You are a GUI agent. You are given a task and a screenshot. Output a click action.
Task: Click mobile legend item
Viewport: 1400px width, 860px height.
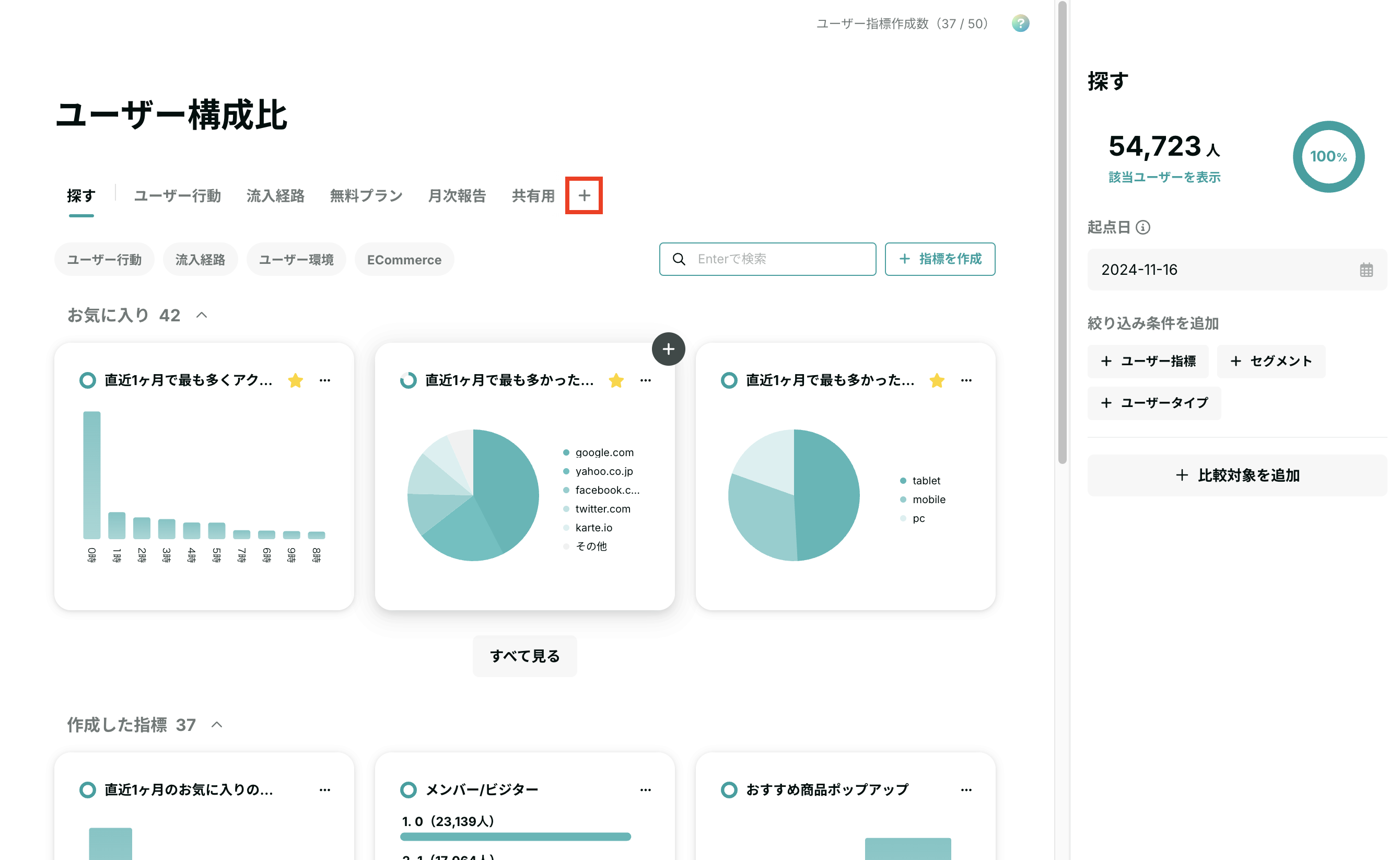(x=923, y=500)
